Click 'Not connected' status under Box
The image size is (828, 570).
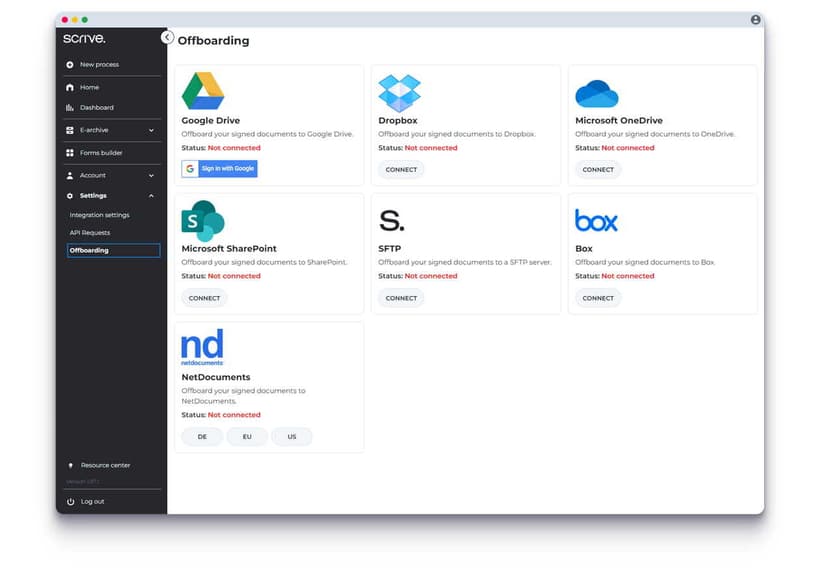(x=628, y=276)
